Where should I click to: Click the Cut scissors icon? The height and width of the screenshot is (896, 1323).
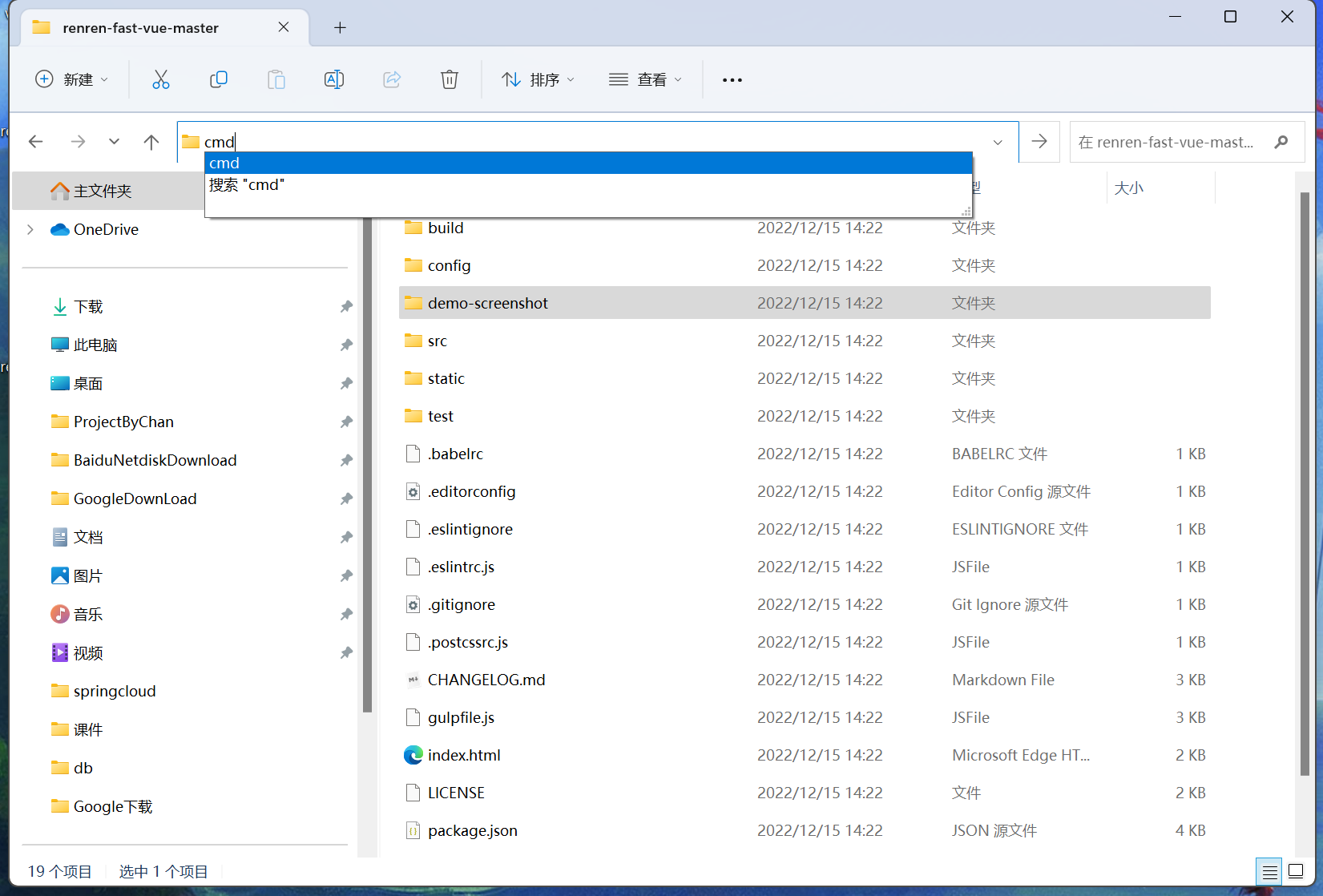pyautogui.click(x=161, y=79)
